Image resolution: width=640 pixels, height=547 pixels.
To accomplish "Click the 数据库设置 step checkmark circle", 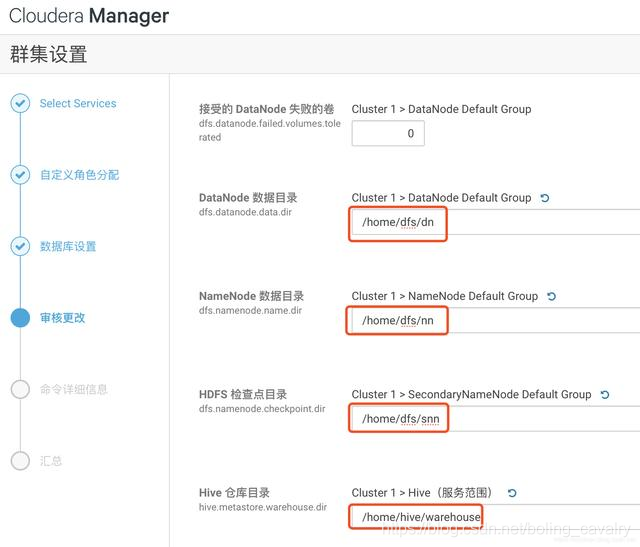I will pos(20,246).
